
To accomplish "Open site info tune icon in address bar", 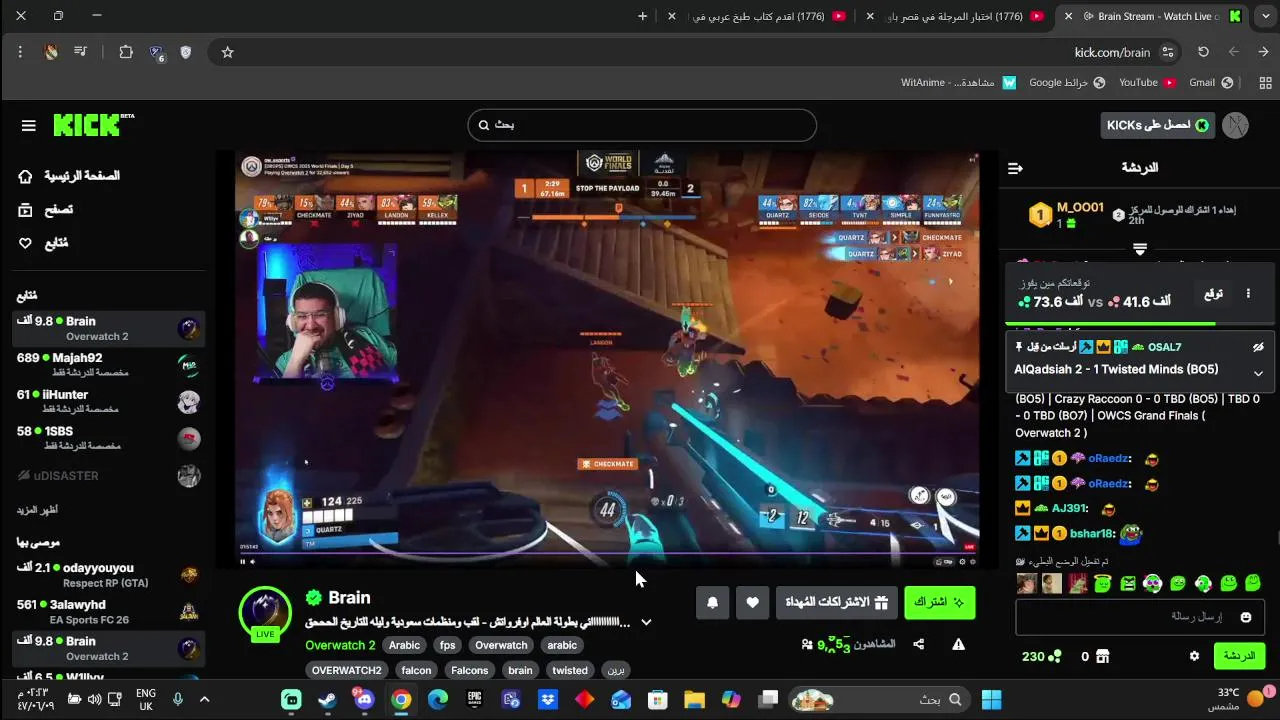I will coord(1169,52).
